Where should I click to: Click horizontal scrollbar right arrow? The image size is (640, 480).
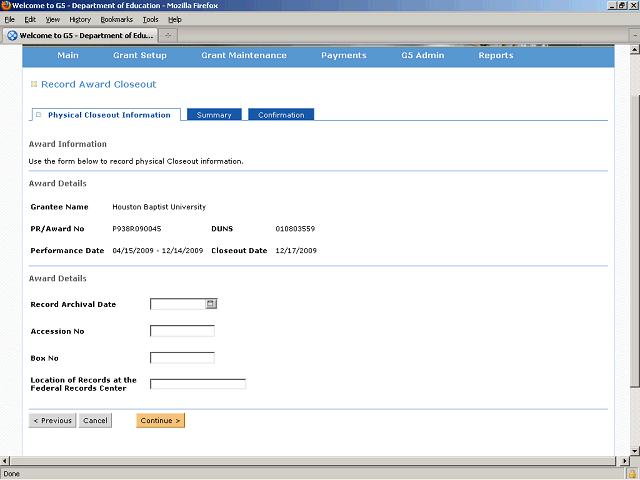coord(624,461)
